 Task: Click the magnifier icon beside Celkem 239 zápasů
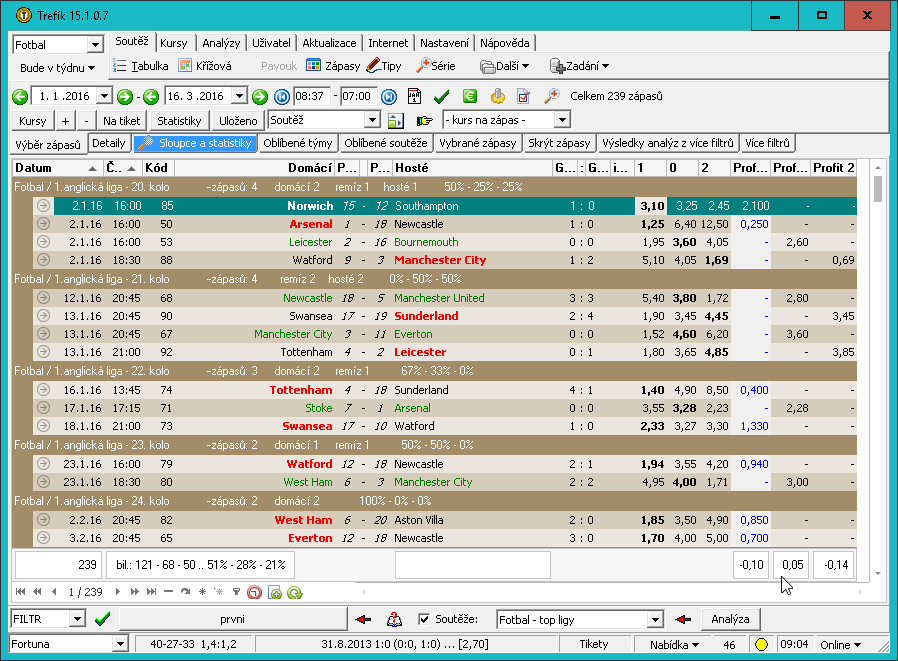[552, 96]
